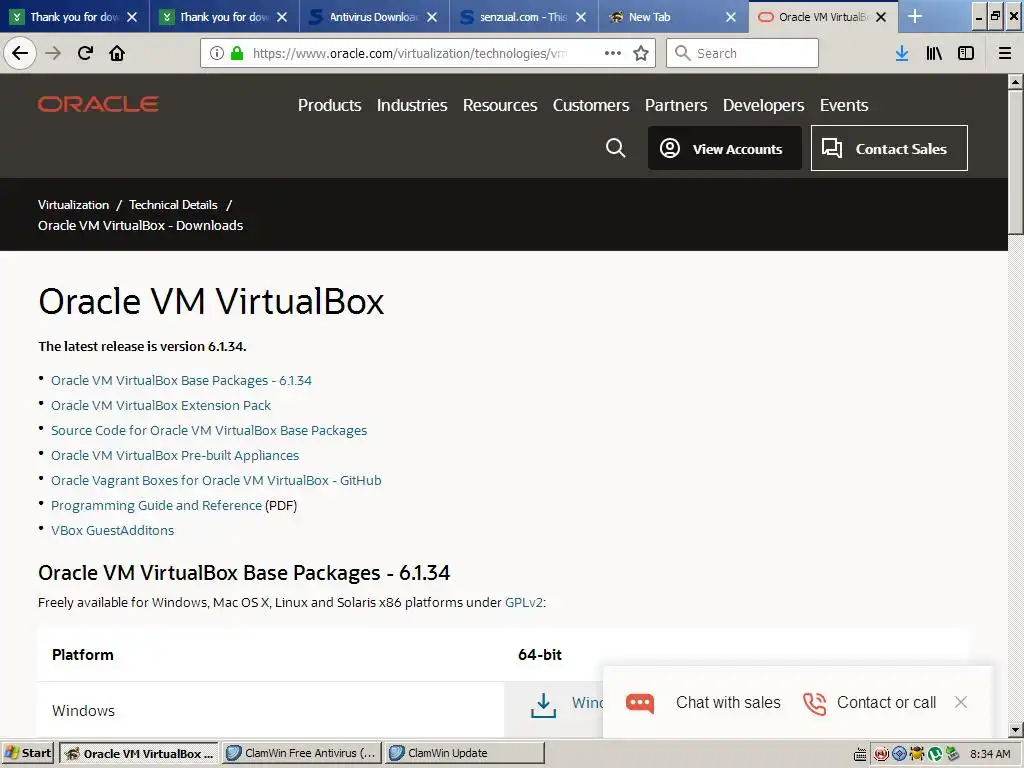
Task: Open VirtualBox Base Packages 6.1.34 link
Action: (182, 380)
